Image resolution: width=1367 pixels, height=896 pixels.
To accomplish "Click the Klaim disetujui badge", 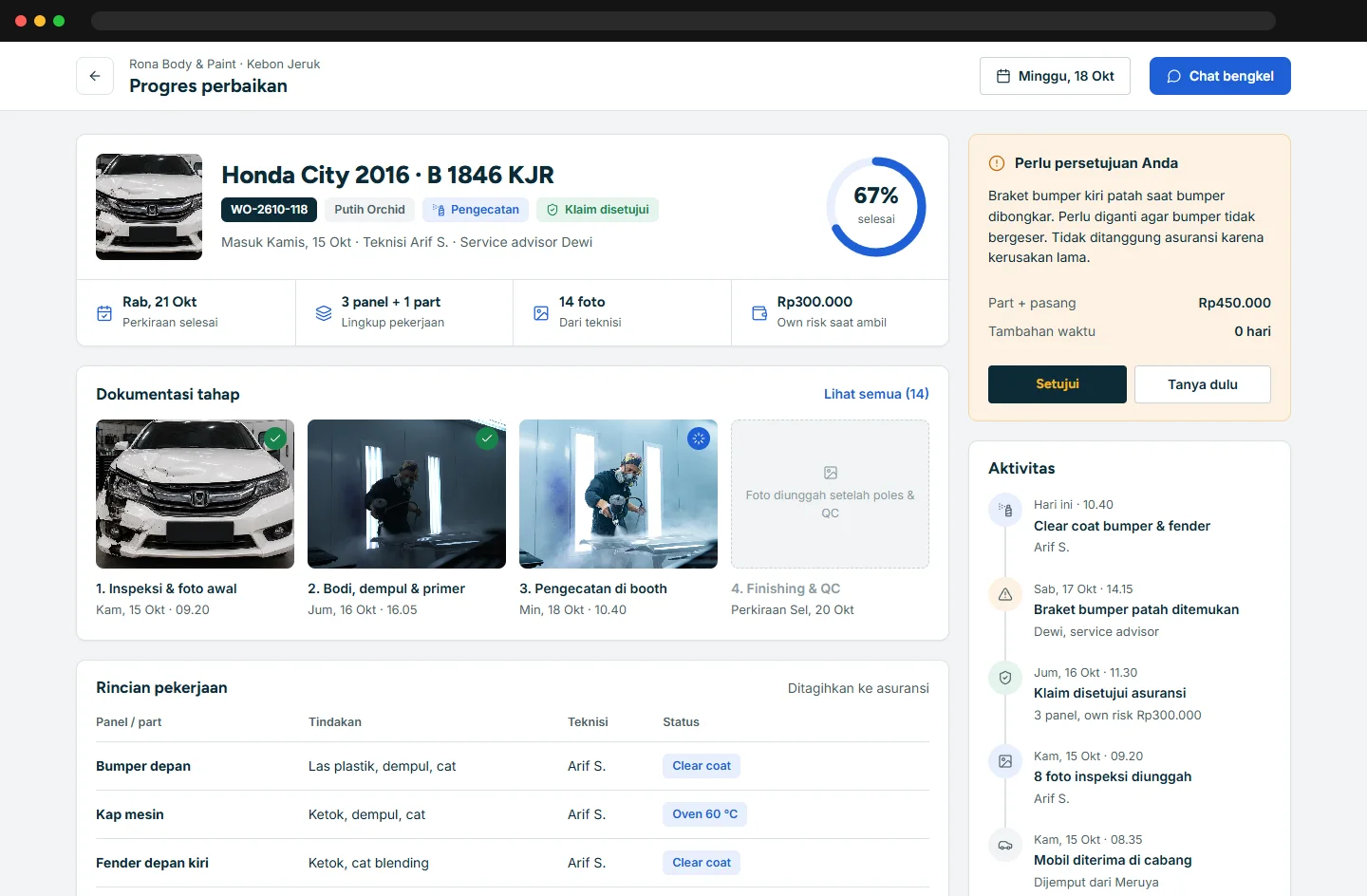I will click(597, 210).
